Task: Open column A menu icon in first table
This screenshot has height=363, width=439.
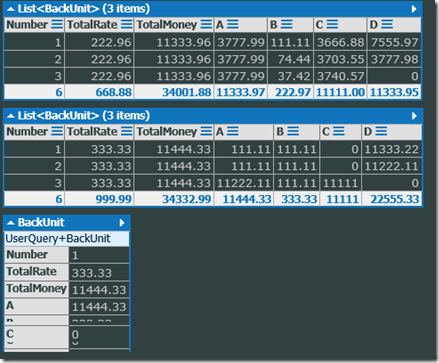Action: point(233,24)
